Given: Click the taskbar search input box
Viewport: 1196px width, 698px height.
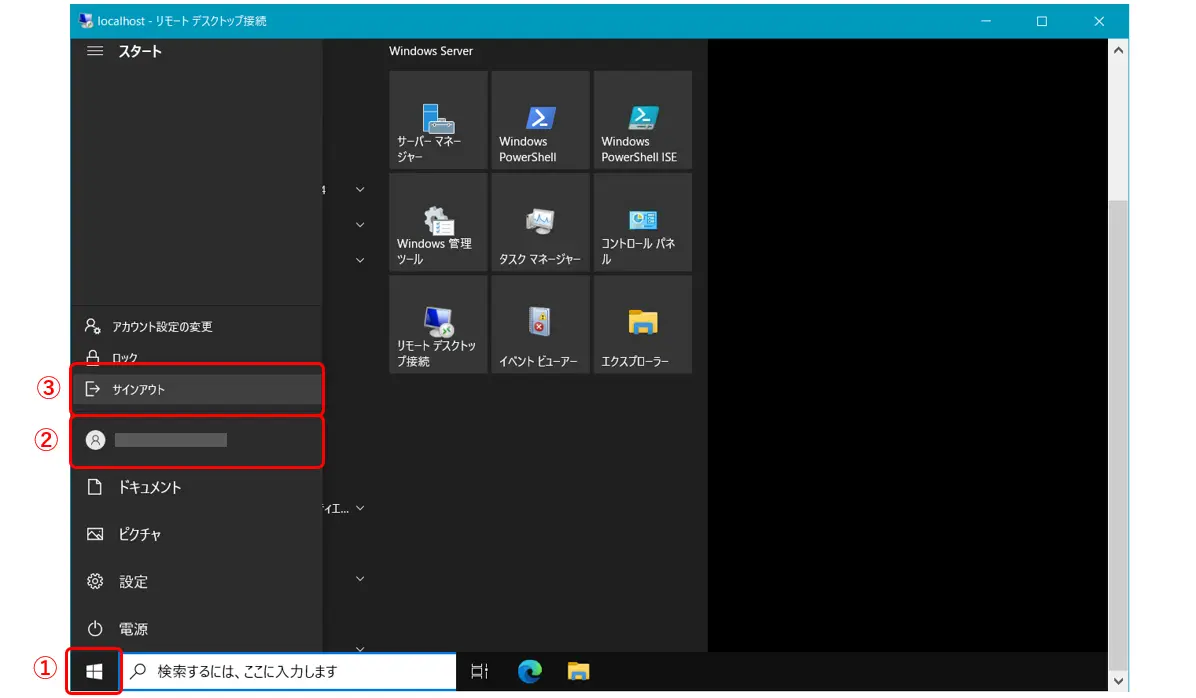Looking at the screenshot, I should coord(290,672).
